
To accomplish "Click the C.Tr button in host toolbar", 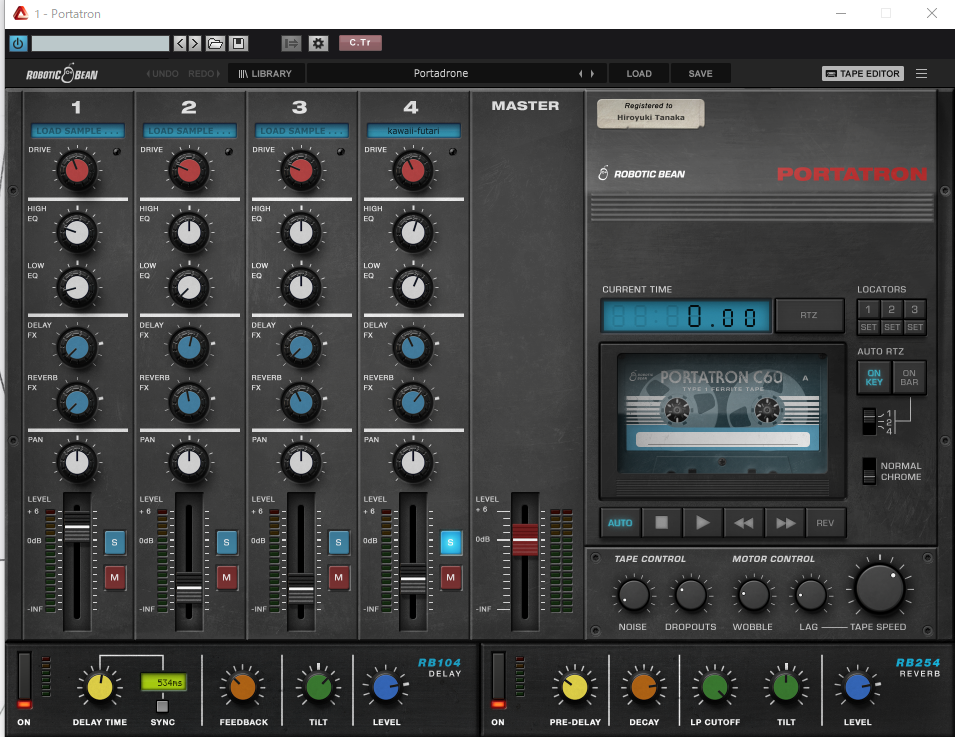I will [360, 43].
